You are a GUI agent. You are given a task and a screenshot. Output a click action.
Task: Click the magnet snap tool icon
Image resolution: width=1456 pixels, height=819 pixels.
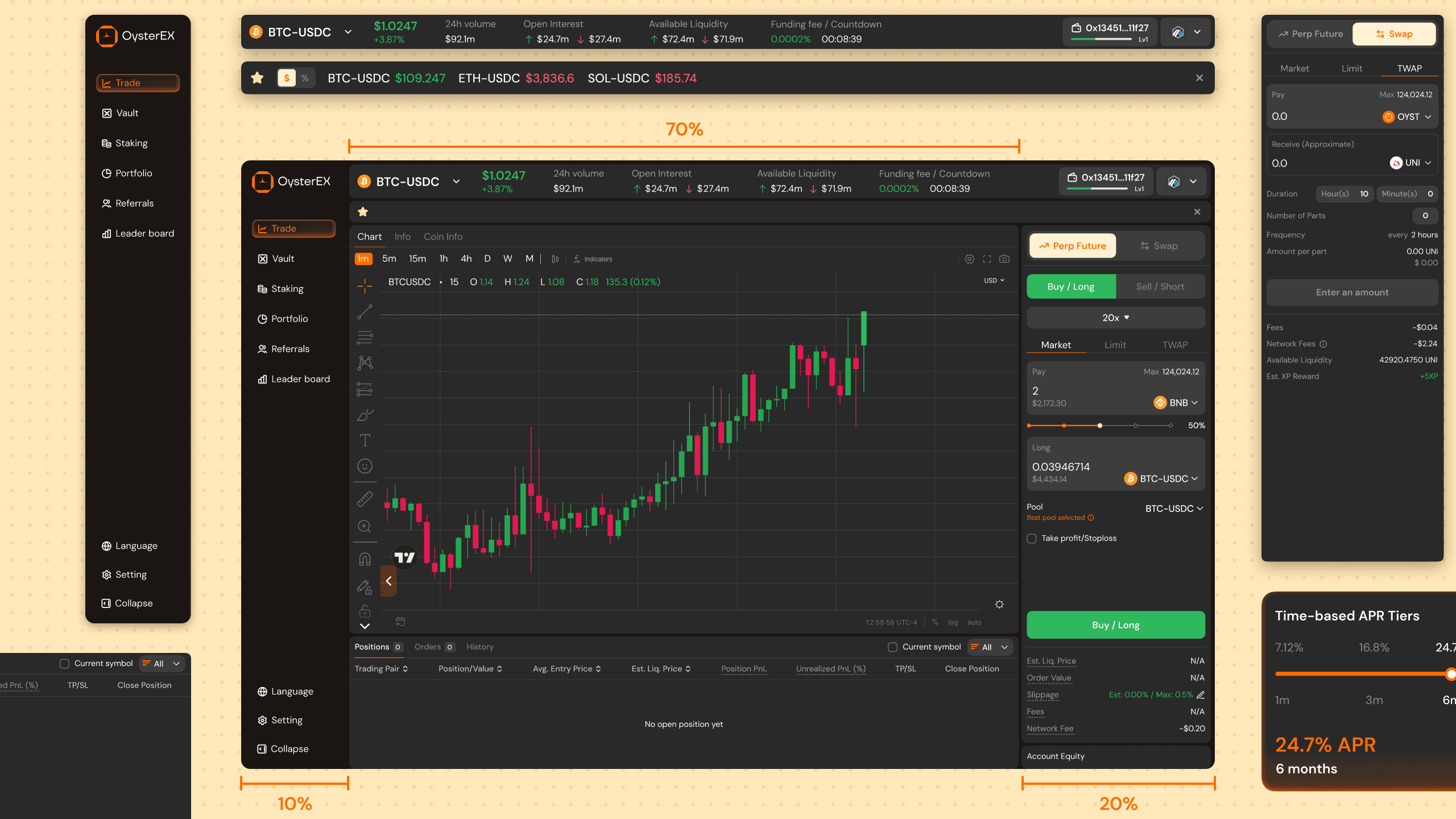pos(365,559)
